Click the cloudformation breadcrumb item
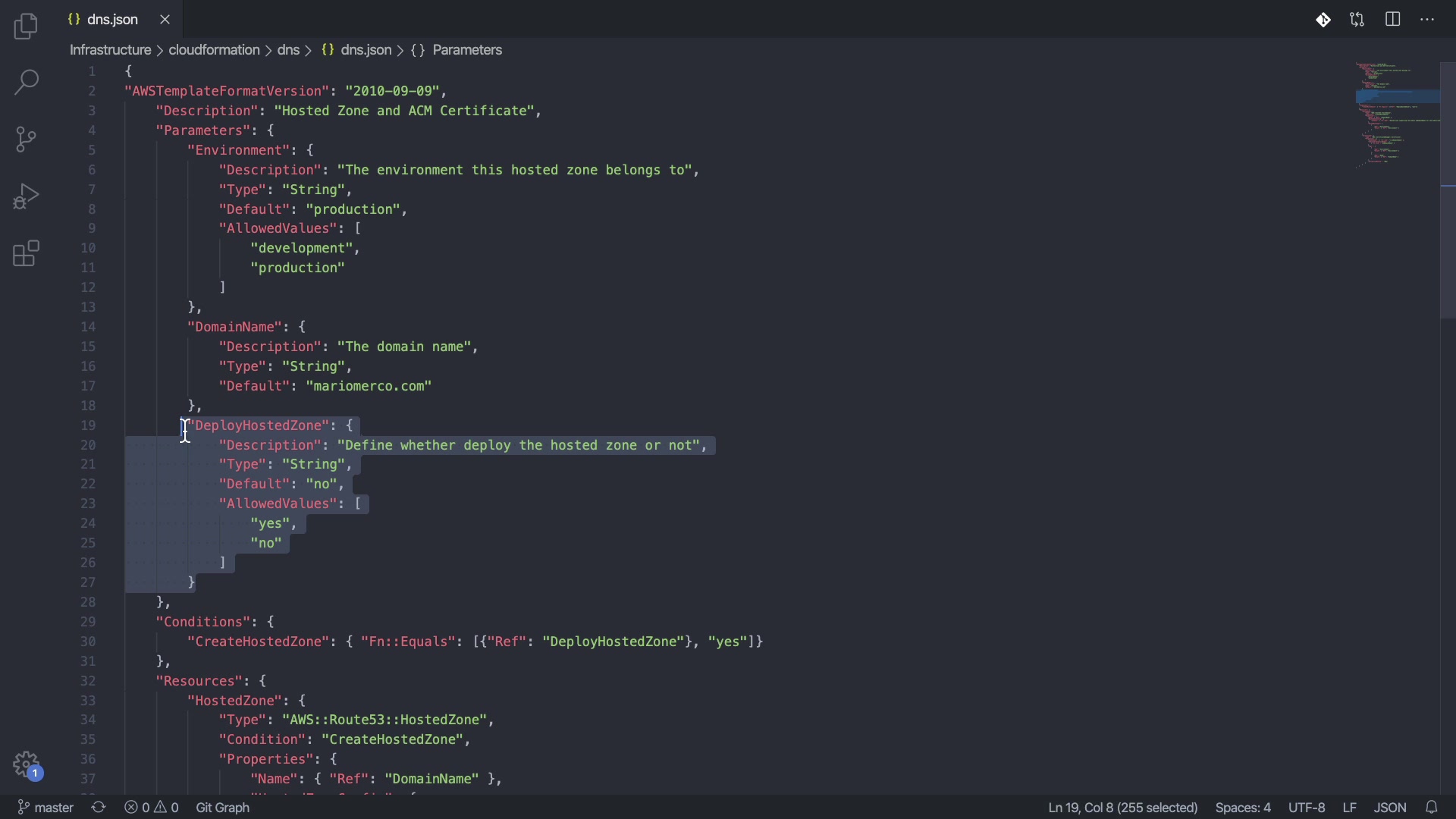 pyautogui.click(x=214, y=50)
